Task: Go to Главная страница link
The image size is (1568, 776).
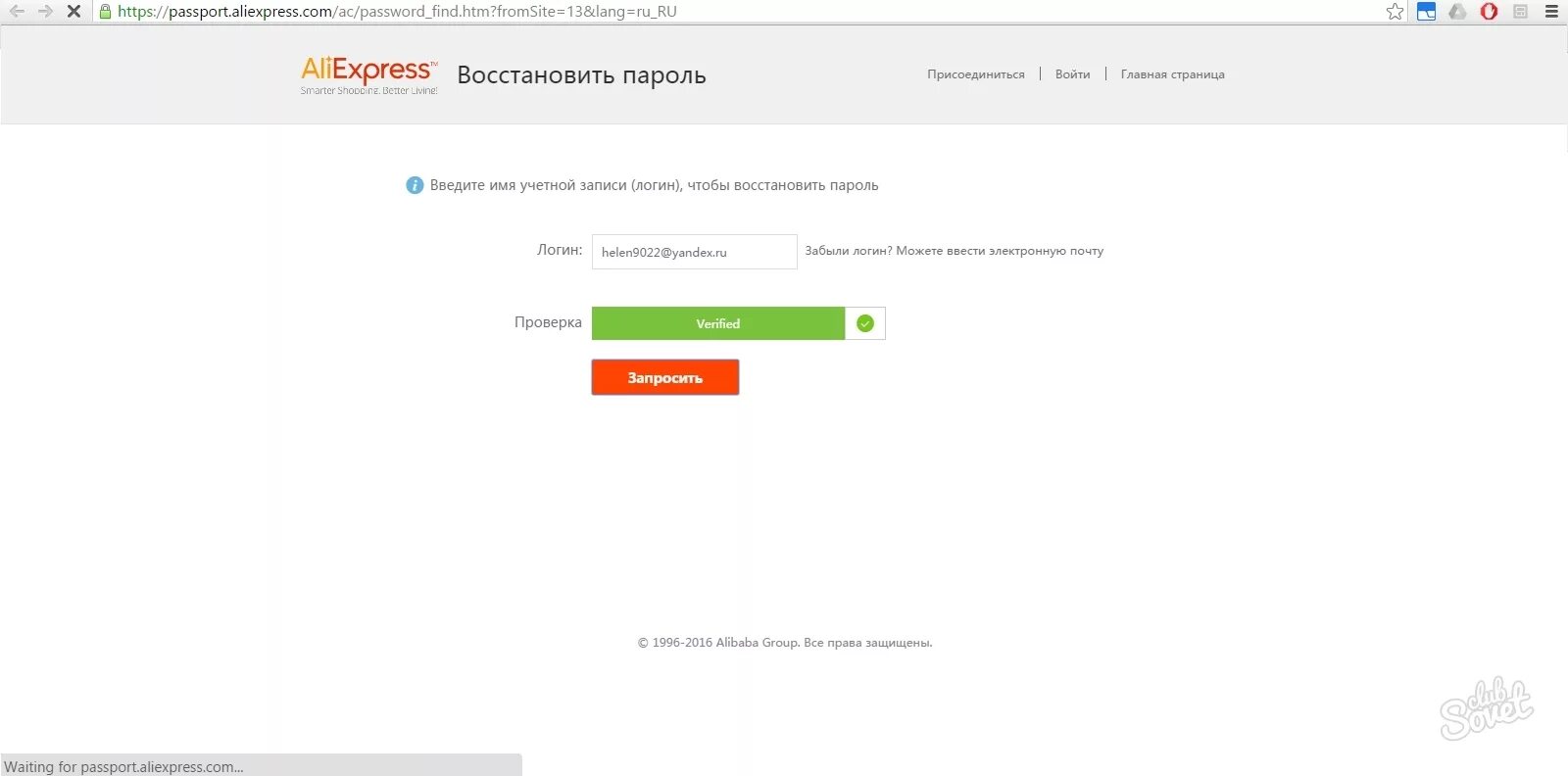Action: (1173, 74)
